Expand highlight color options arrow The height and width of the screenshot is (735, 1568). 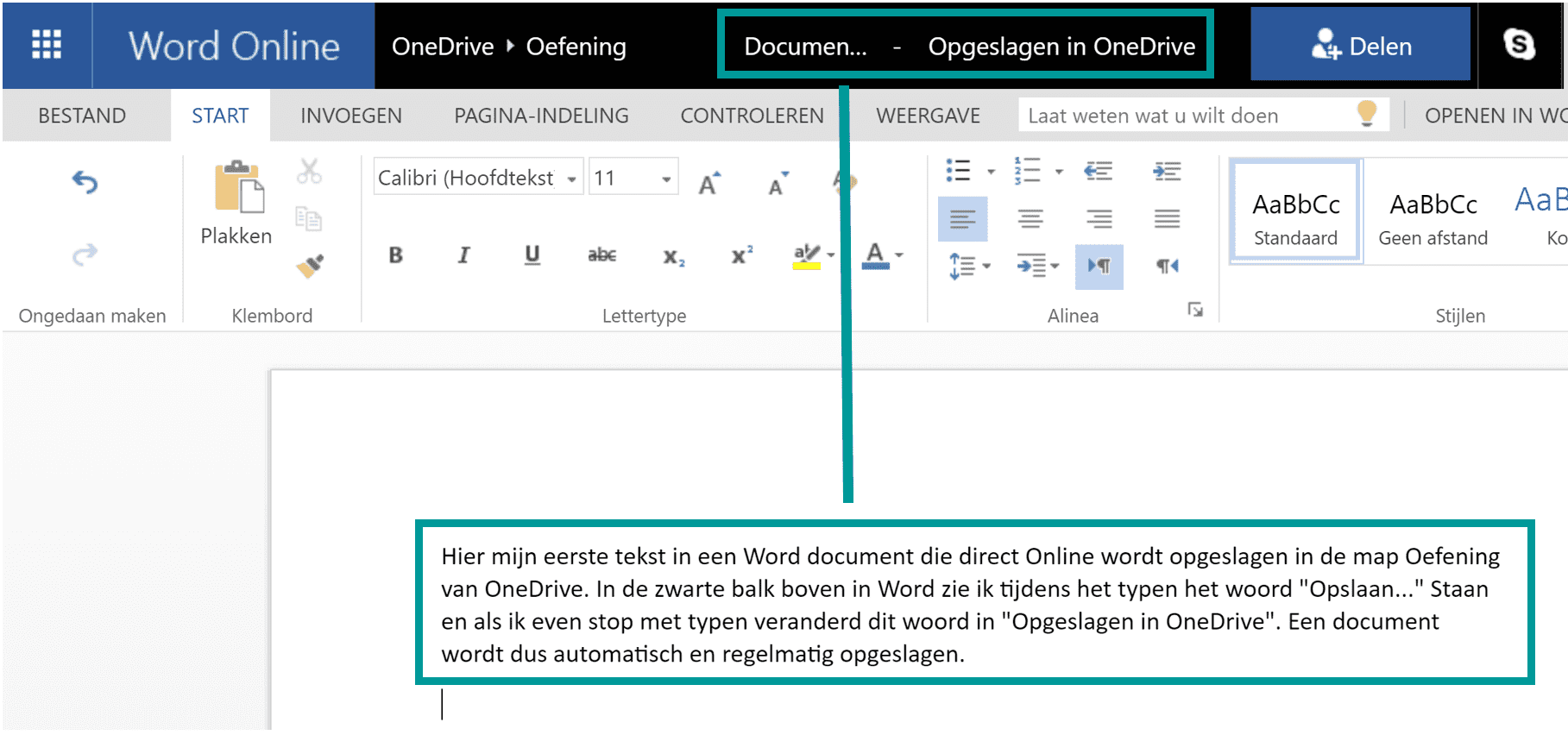[831, 255]
